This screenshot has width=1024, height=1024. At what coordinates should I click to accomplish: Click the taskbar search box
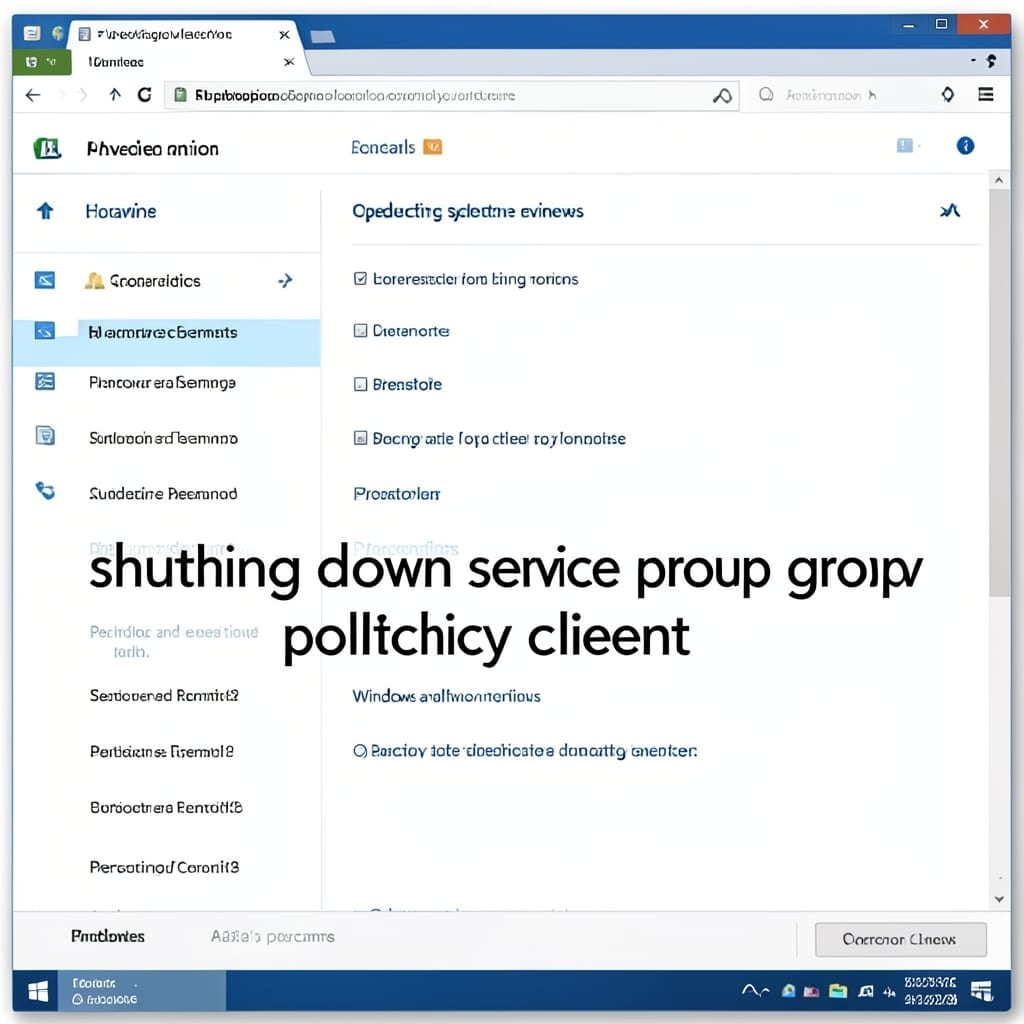tap(142, 991)
